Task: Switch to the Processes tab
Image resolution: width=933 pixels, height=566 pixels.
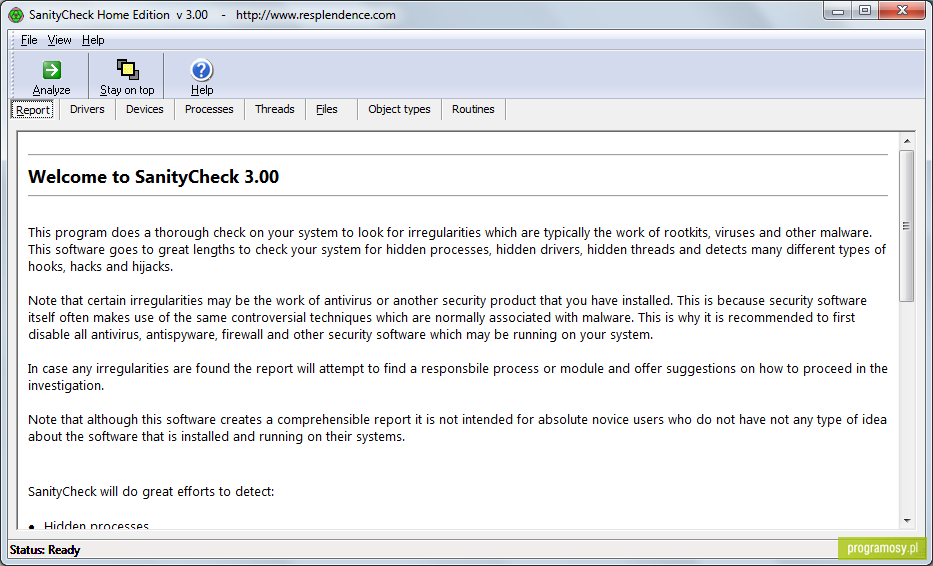Action: click(209, 110)
